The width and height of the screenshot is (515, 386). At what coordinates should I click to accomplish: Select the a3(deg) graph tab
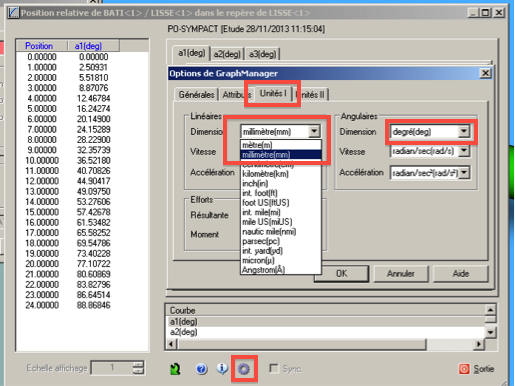point(263,54)
